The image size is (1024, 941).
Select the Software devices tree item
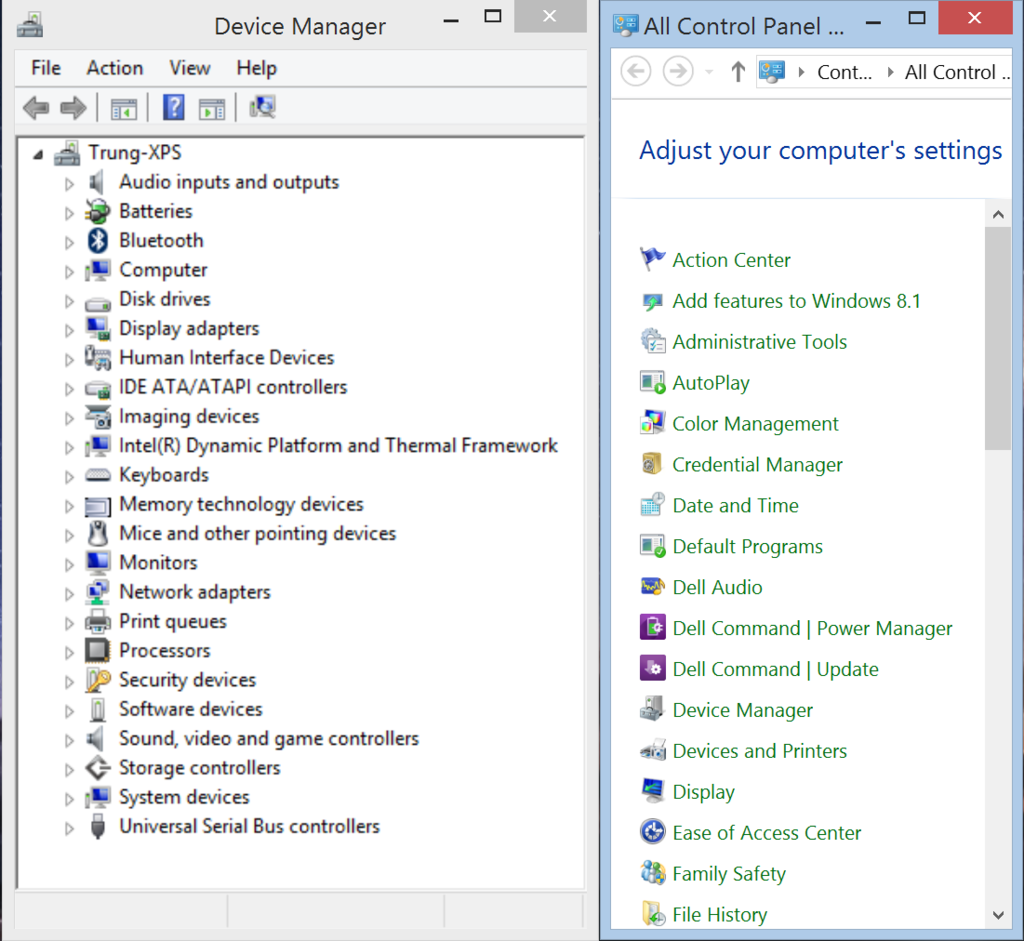191,709
